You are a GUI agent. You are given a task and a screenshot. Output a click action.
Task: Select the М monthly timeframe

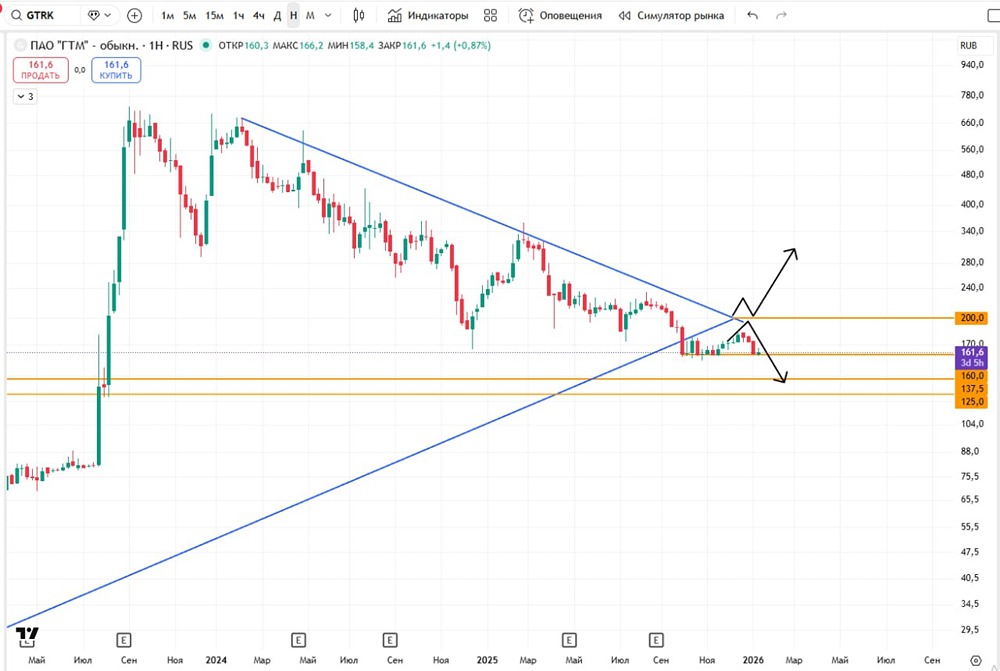(x=310, y=15)
